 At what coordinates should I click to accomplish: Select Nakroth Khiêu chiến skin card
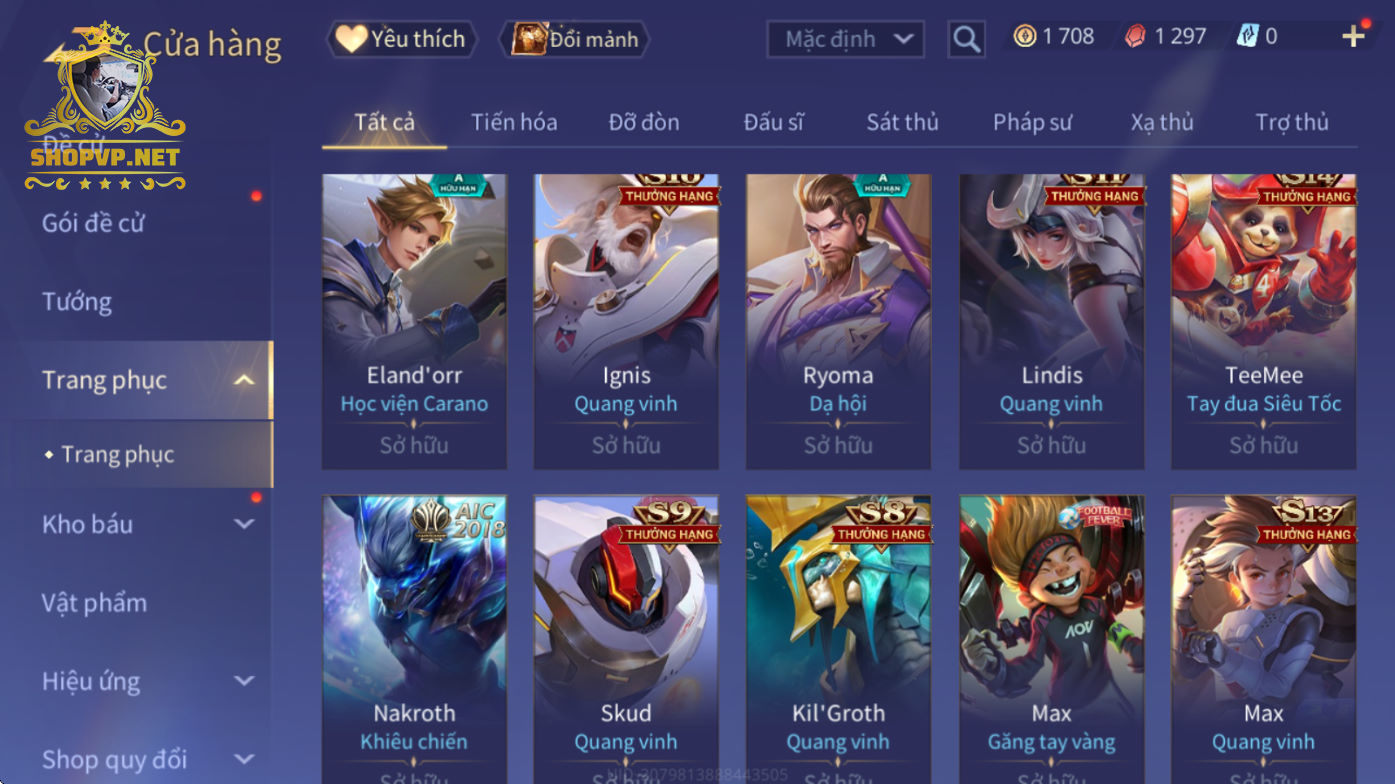click(414, 640)
